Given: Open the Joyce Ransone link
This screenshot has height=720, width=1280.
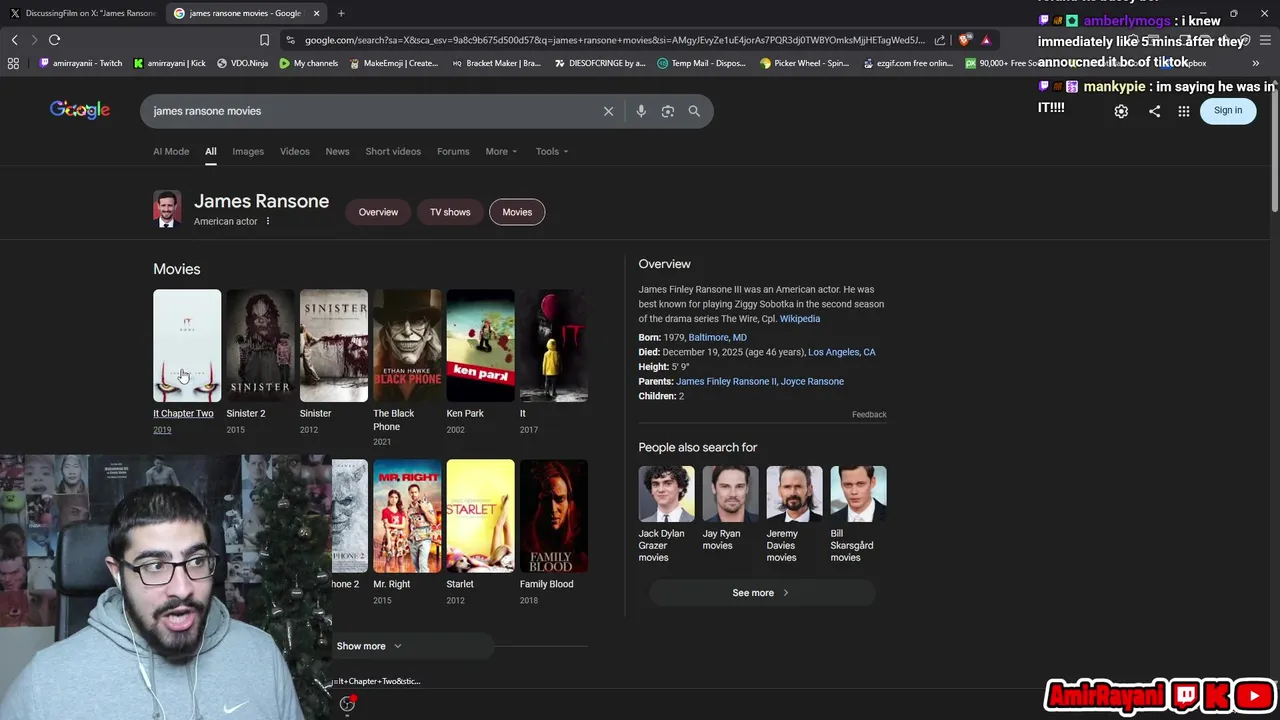Looking at the screenshot, I should click(812, 381).
